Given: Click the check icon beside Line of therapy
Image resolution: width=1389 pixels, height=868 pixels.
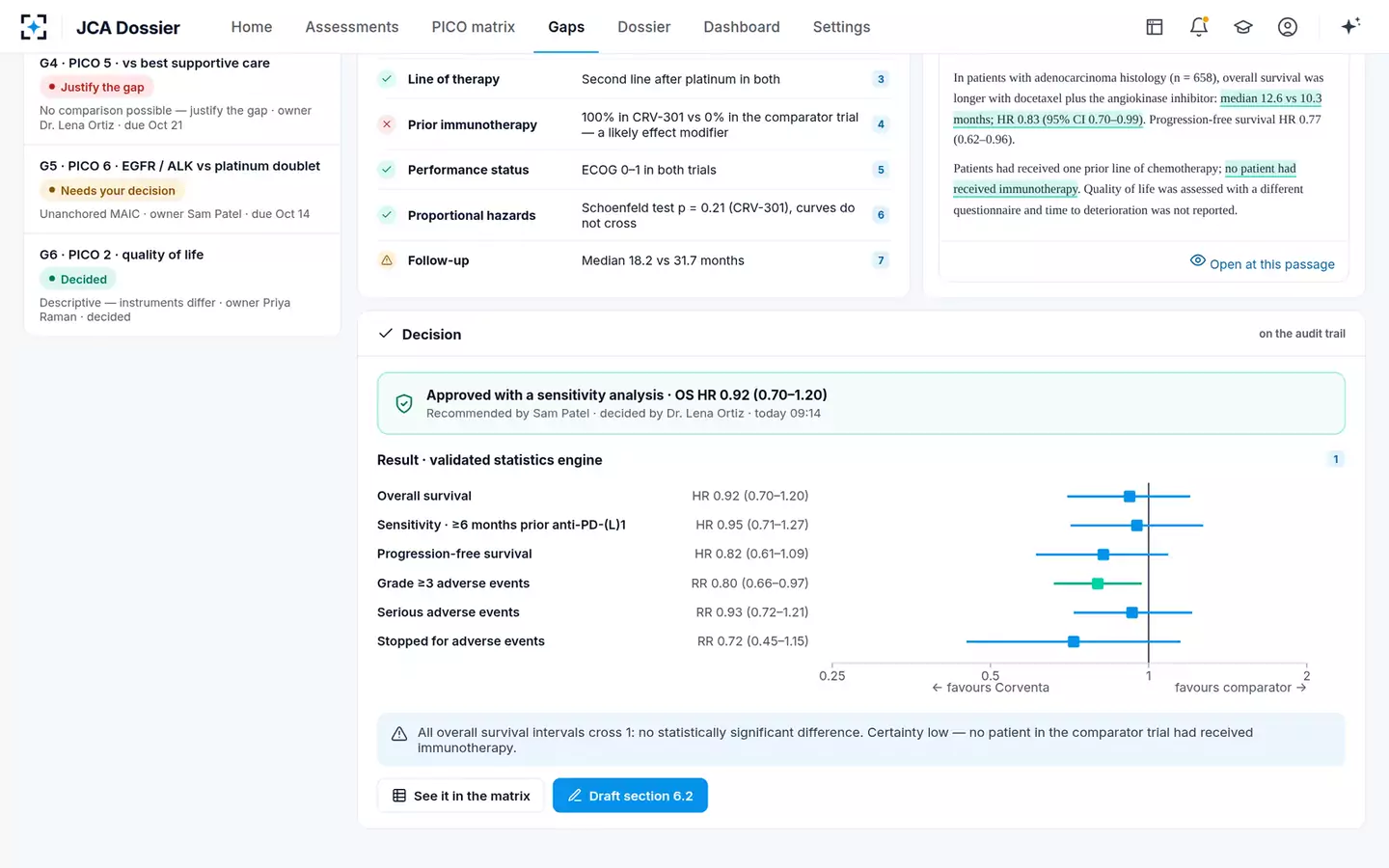Looking at the screenshot, I should (387, 79).
